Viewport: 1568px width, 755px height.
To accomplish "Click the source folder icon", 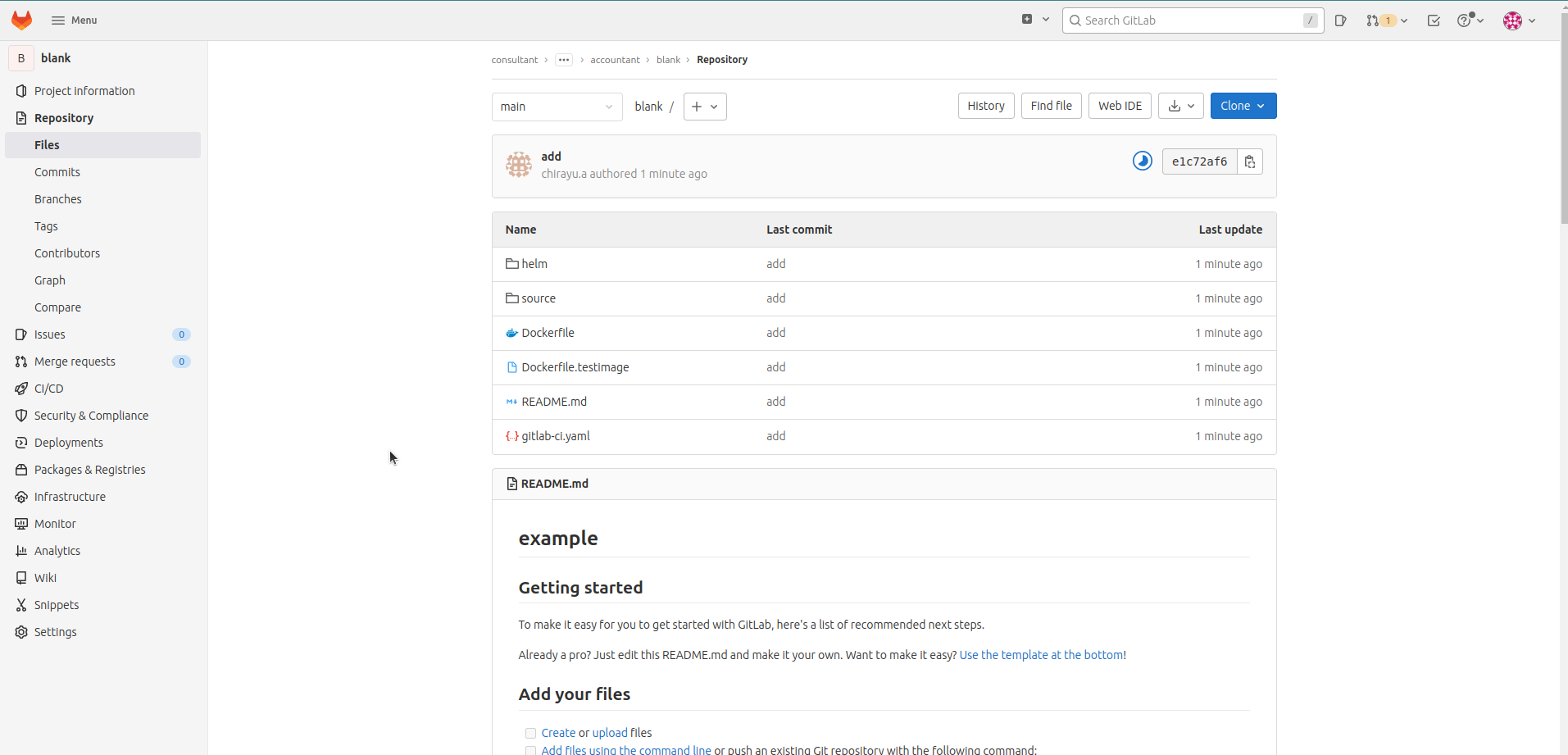I will (512, 298).
